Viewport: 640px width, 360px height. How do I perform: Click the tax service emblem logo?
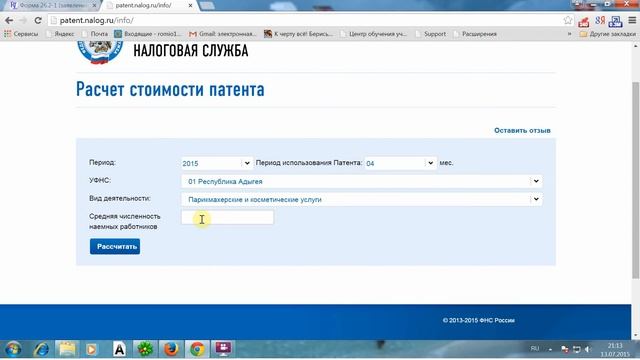click(100, 52)
